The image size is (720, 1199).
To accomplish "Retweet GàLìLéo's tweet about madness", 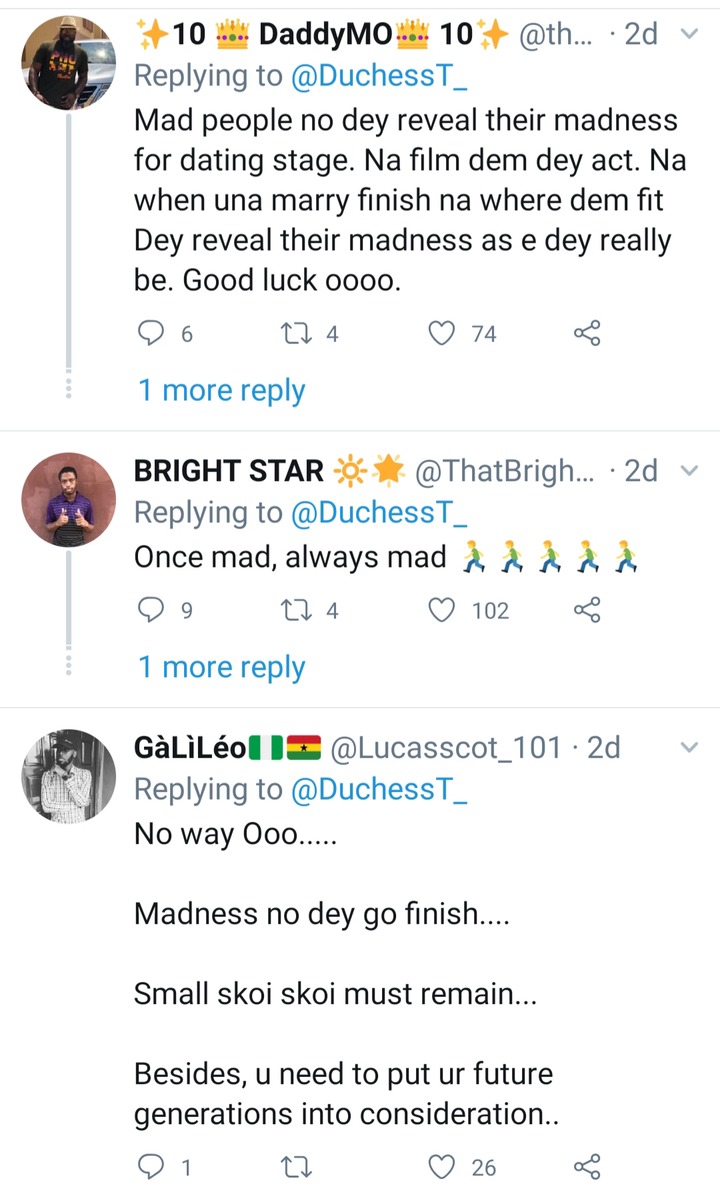I will tap(298, 1166).
